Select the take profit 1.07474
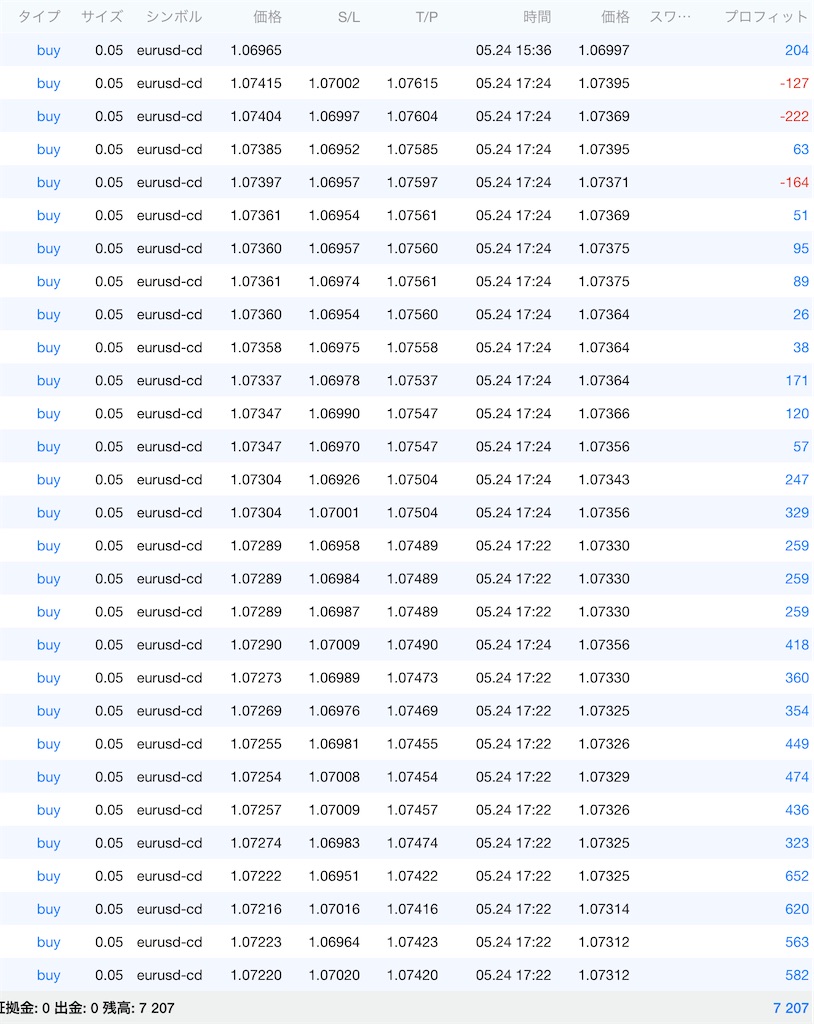The width and height of the screenshot is (814, 1024). 412,843
